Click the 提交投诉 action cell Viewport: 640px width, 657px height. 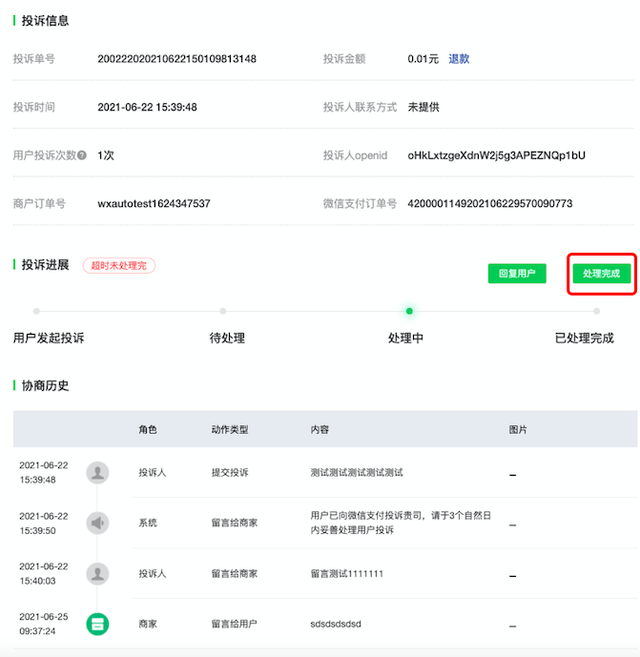click(x=230, y=473)
